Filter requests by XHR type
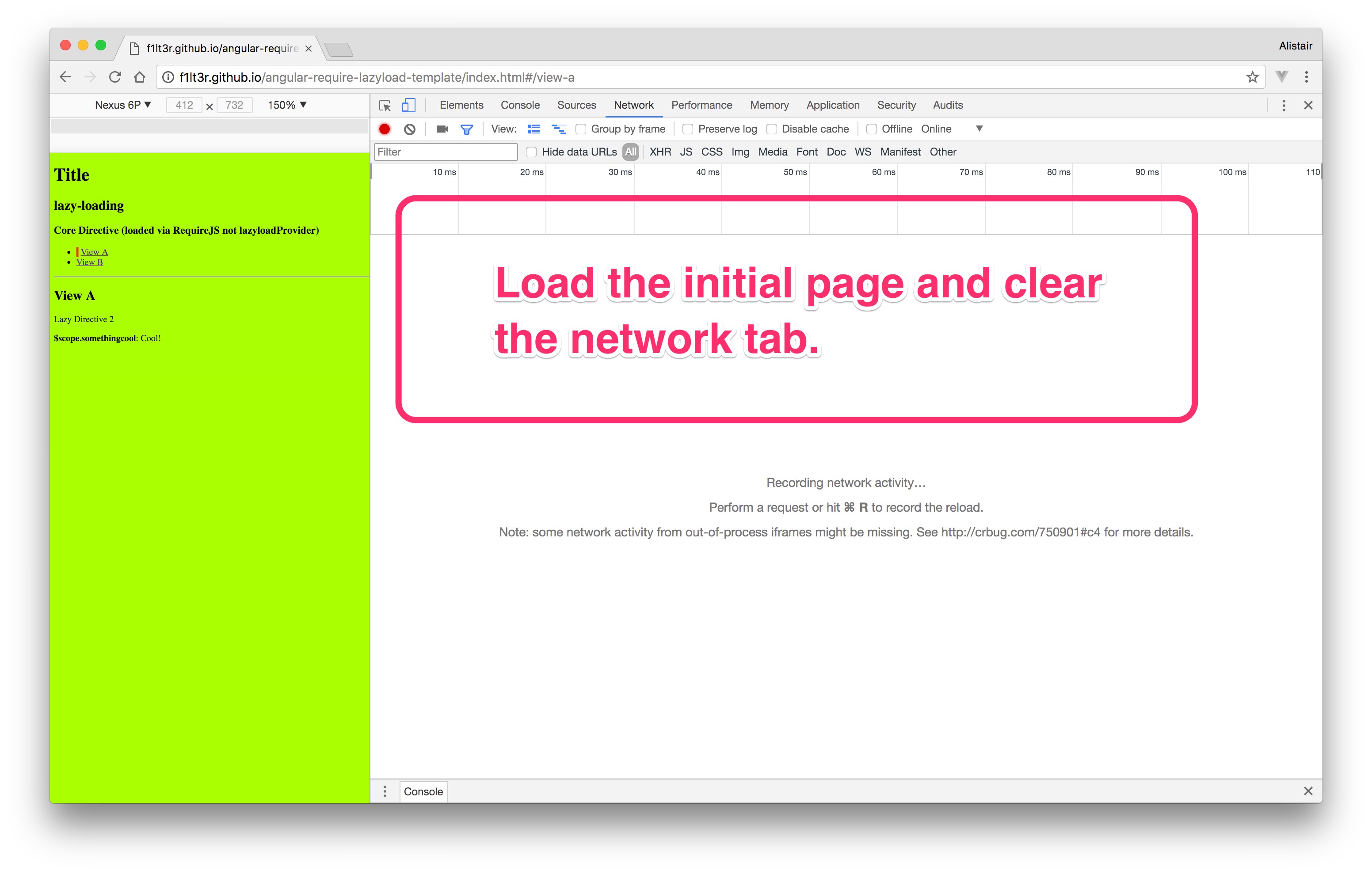 (660, 152)
